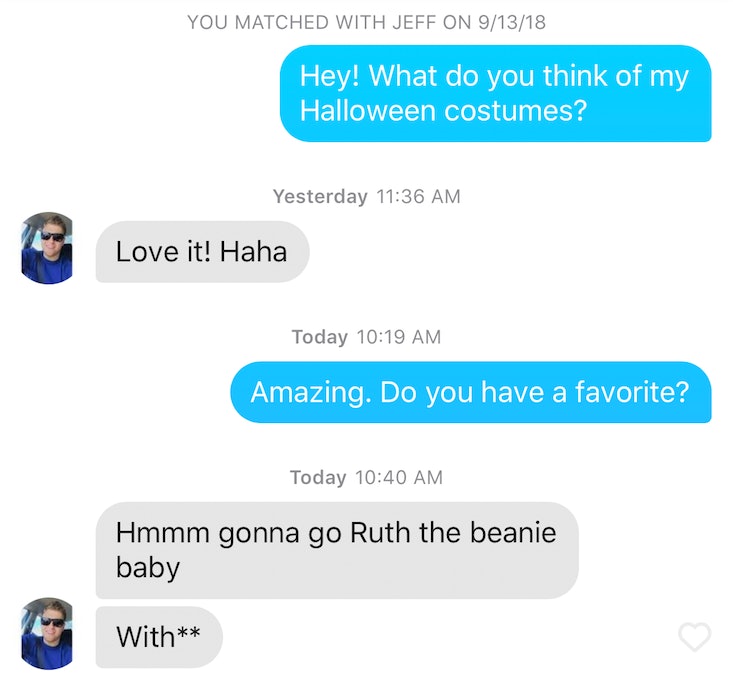
Task: Open Jeff's avatar beside the "With**" message
Action: [x=47, y=633]
